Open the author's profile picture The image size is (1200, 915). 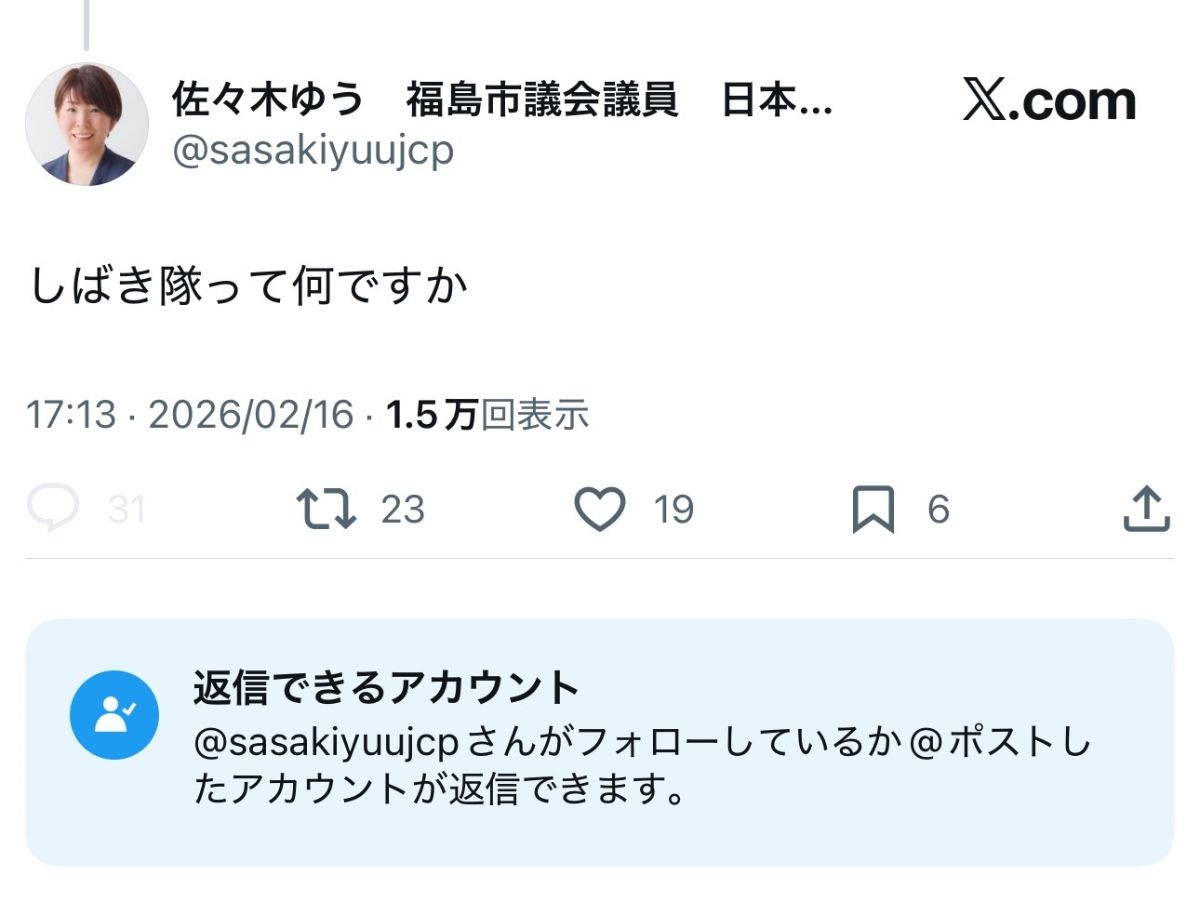pyautogui.click(x=87, y=124)
